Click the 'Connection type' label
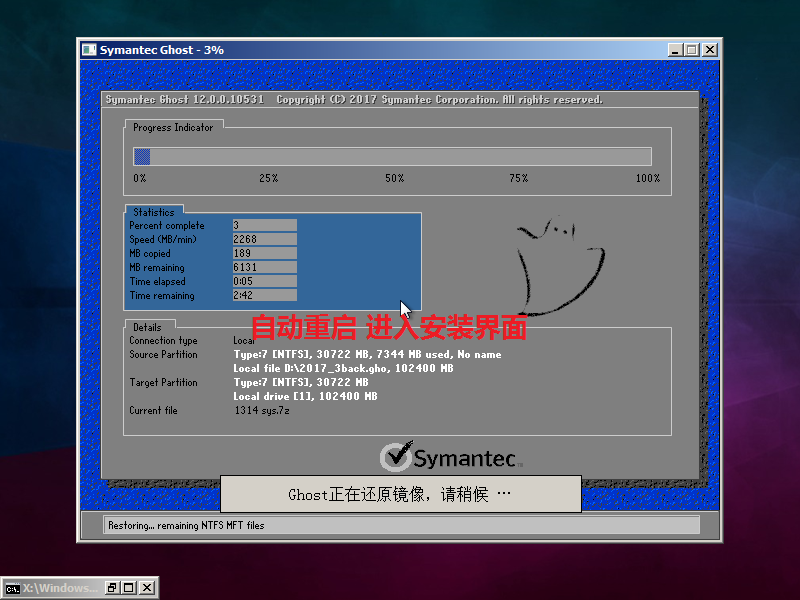This screenshot has width=800, height=600. (163, 340)
